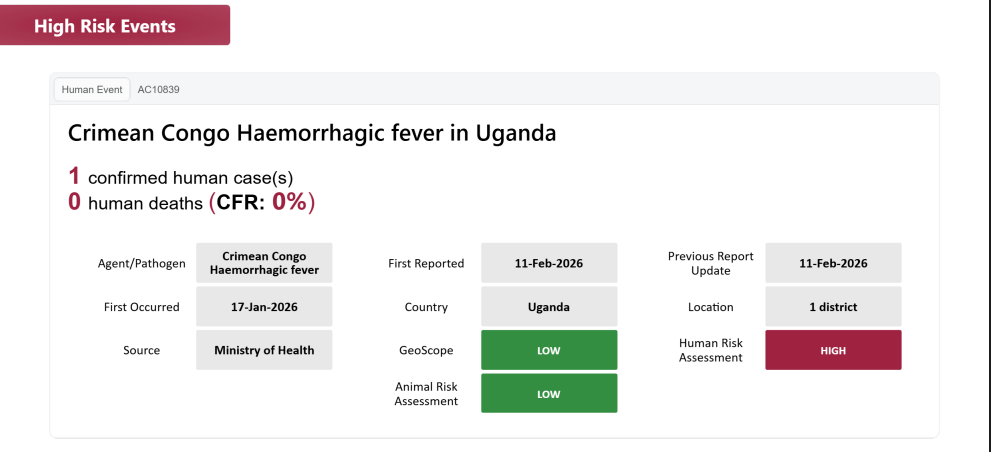Click the Location 1 district box
This screenshot has height=452, width=991.
click(833, 307)
